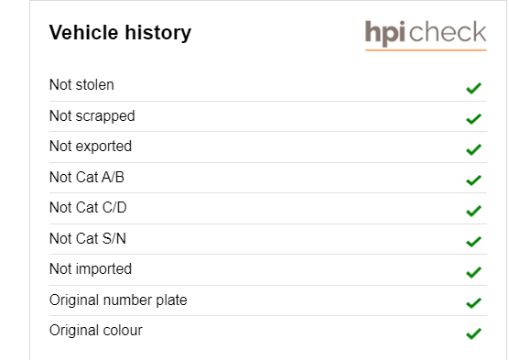
Task: Click the green checkmark beside Not imported
Action: (473, 272)
